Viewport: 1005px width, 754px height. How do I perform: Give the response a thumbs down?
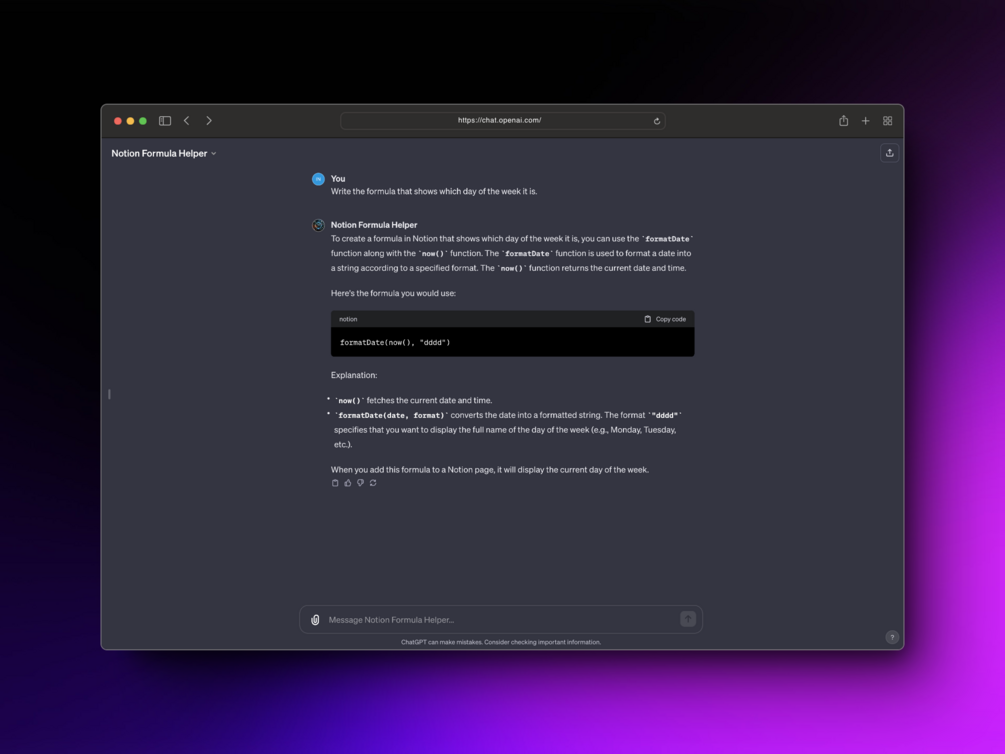point(360,483)
